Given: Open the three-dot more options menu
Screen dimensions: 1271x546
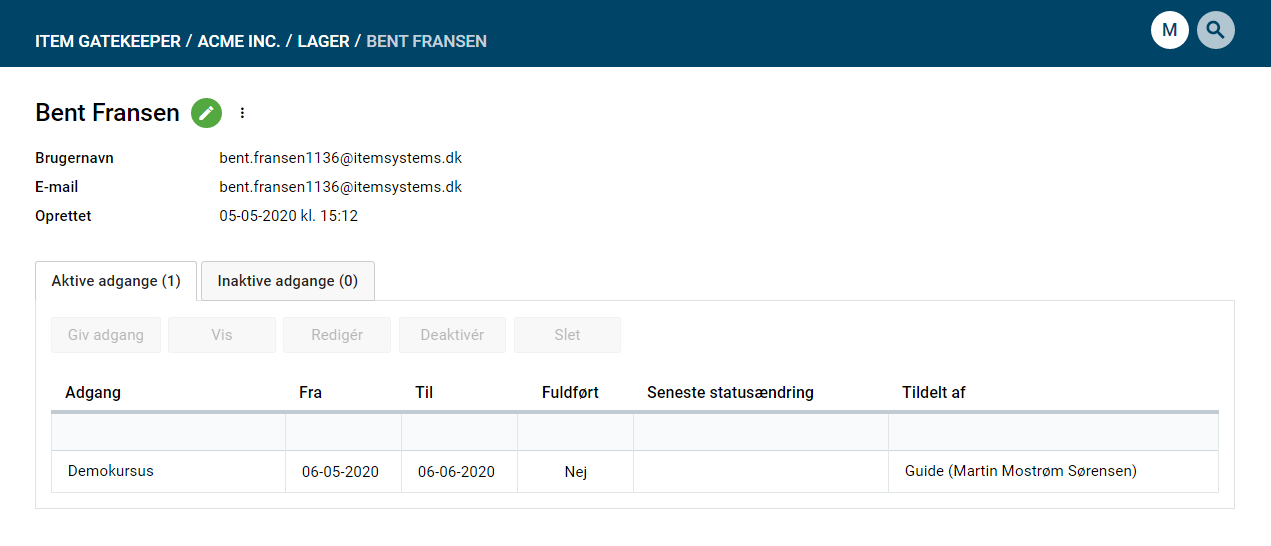Looking at the screenshot, I should (x=242, y=113).
